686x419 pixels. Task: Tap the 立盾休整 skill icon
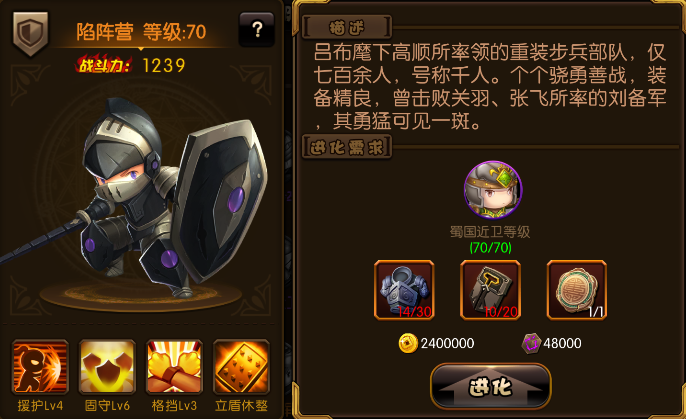242,367
